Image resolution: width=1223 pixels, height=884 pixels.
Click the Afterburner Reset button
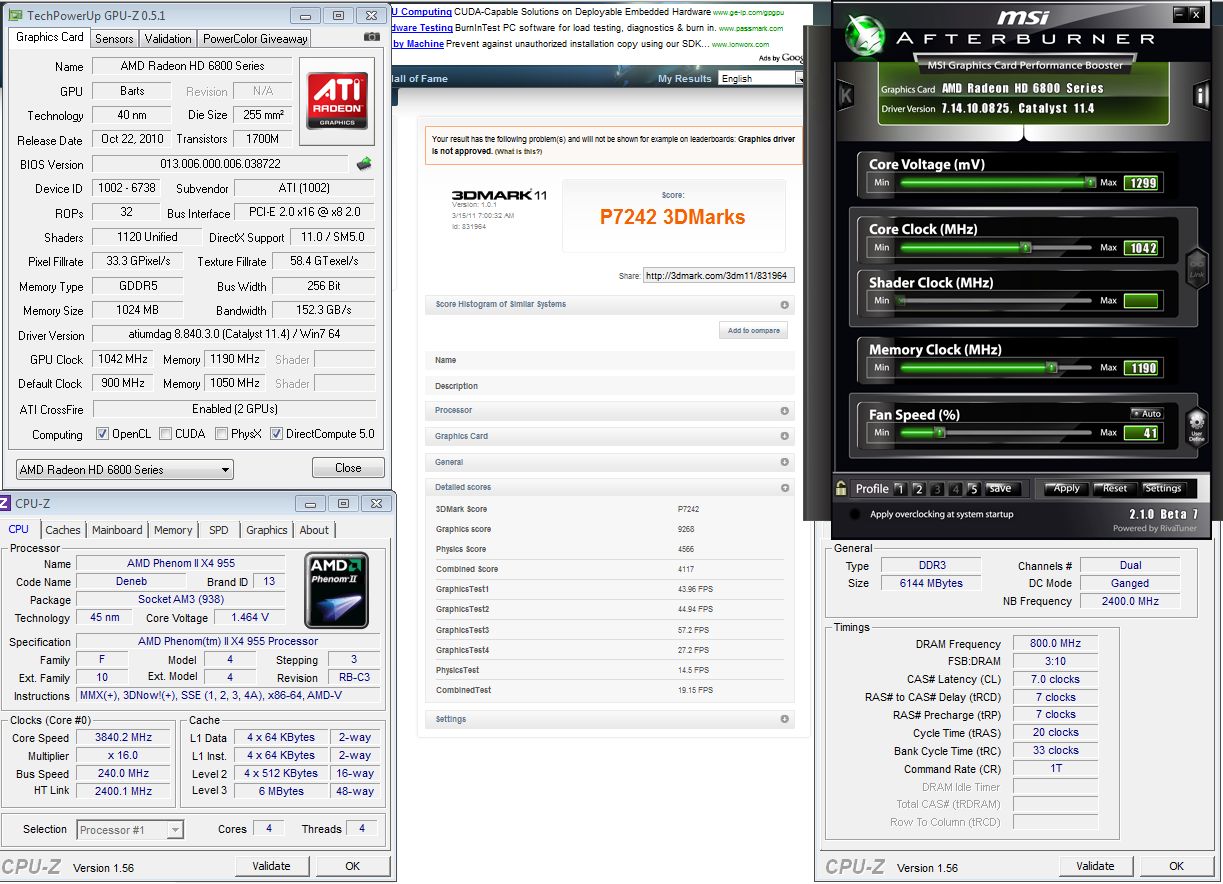(1114, 488)
